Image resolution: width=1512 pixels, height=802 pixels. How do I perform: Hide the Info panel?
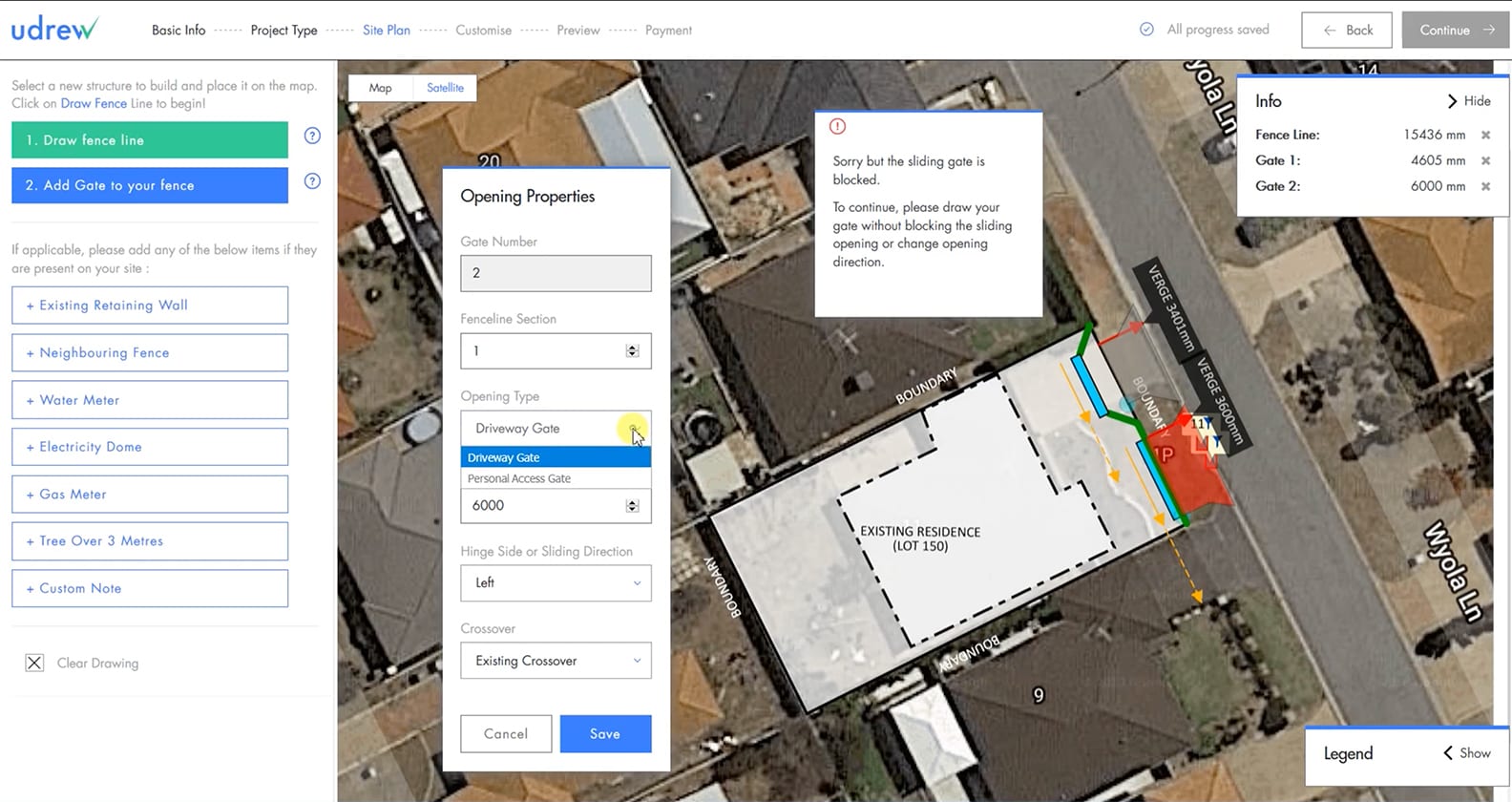pos(1468,101)
